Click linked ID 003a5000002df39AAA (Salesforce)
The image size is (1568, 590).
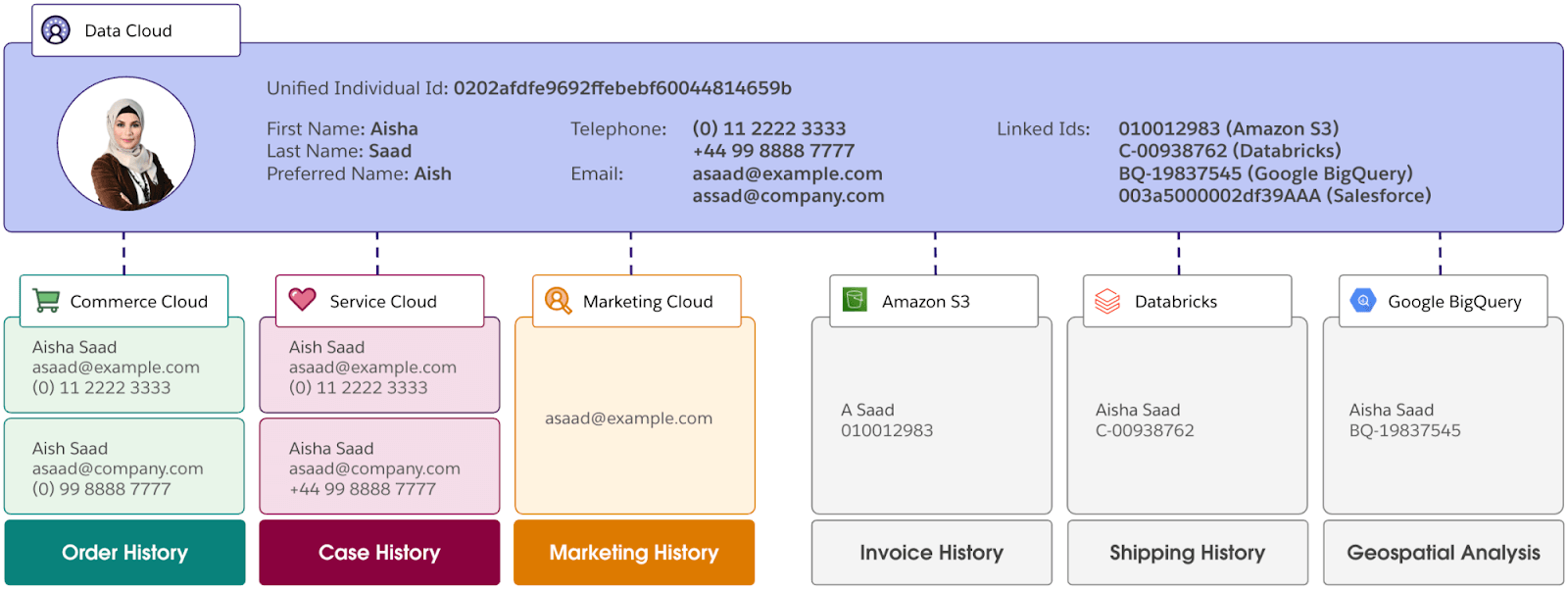coord(1275,196)
